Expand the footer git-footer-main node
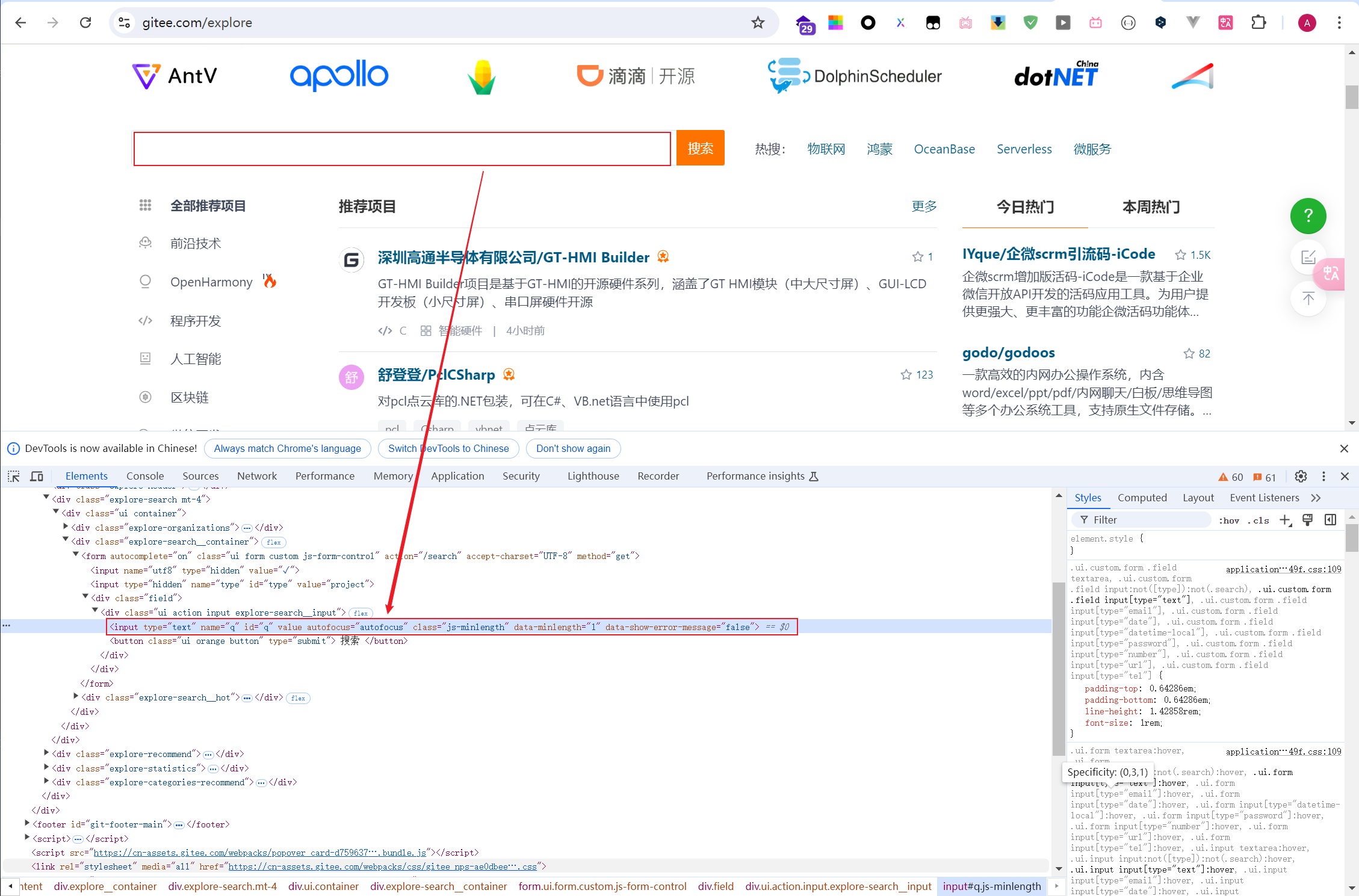 (x=27, y=824)
